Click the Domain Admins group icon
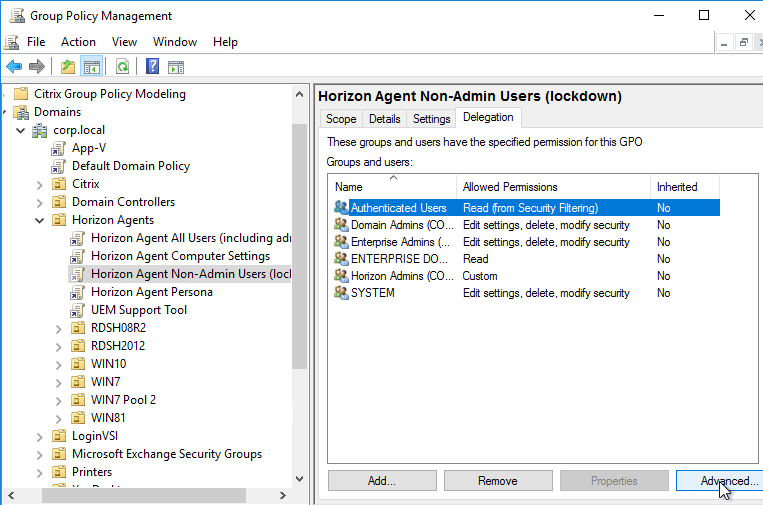Viewport: 763px width, 505px height. tap(341, 224)
